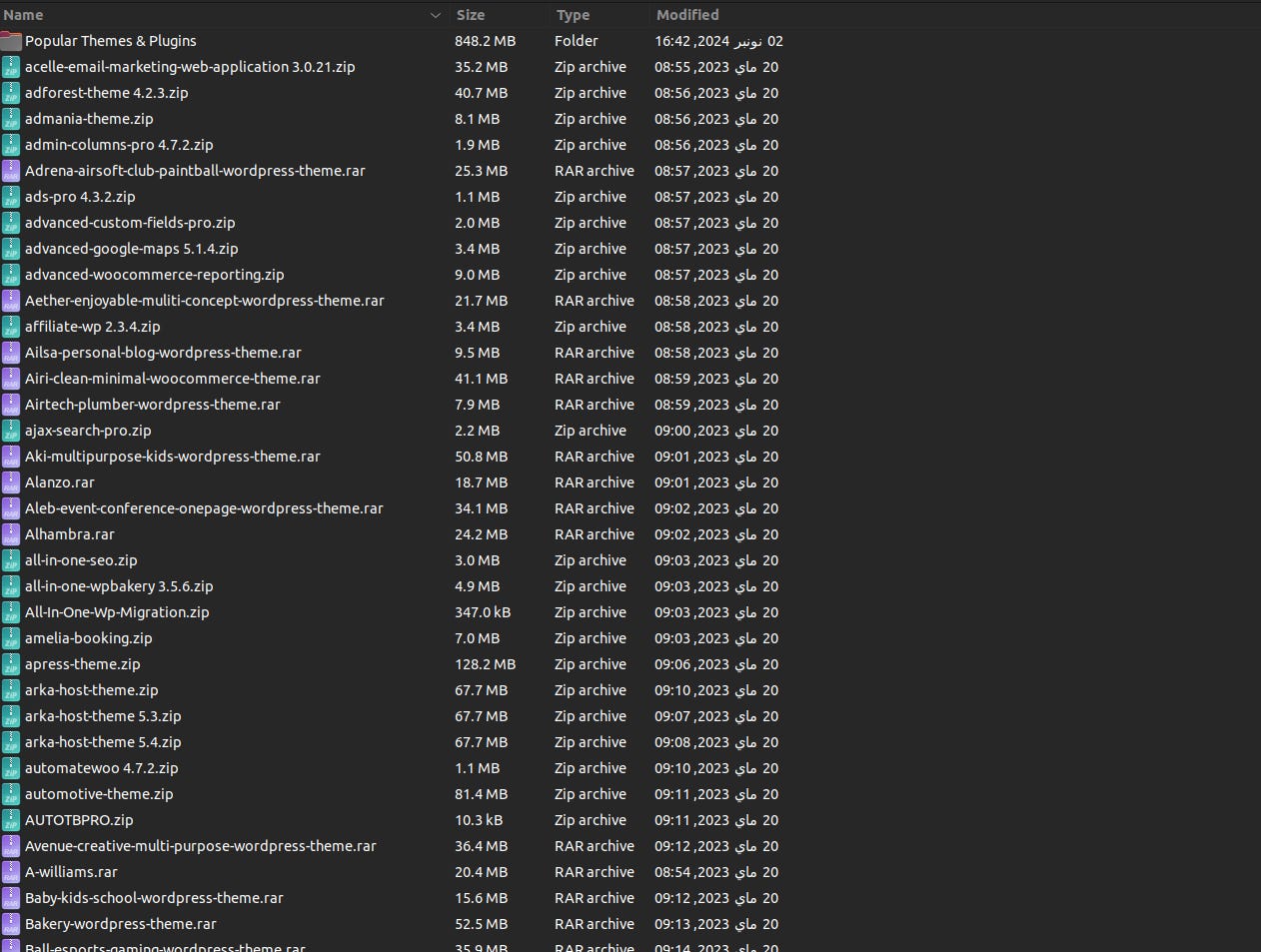Viewport: 1261px width, 952px height.
Task: Click zip icon of admin-columns-pro 4.7.2.zip
Action: coord(11,145)
